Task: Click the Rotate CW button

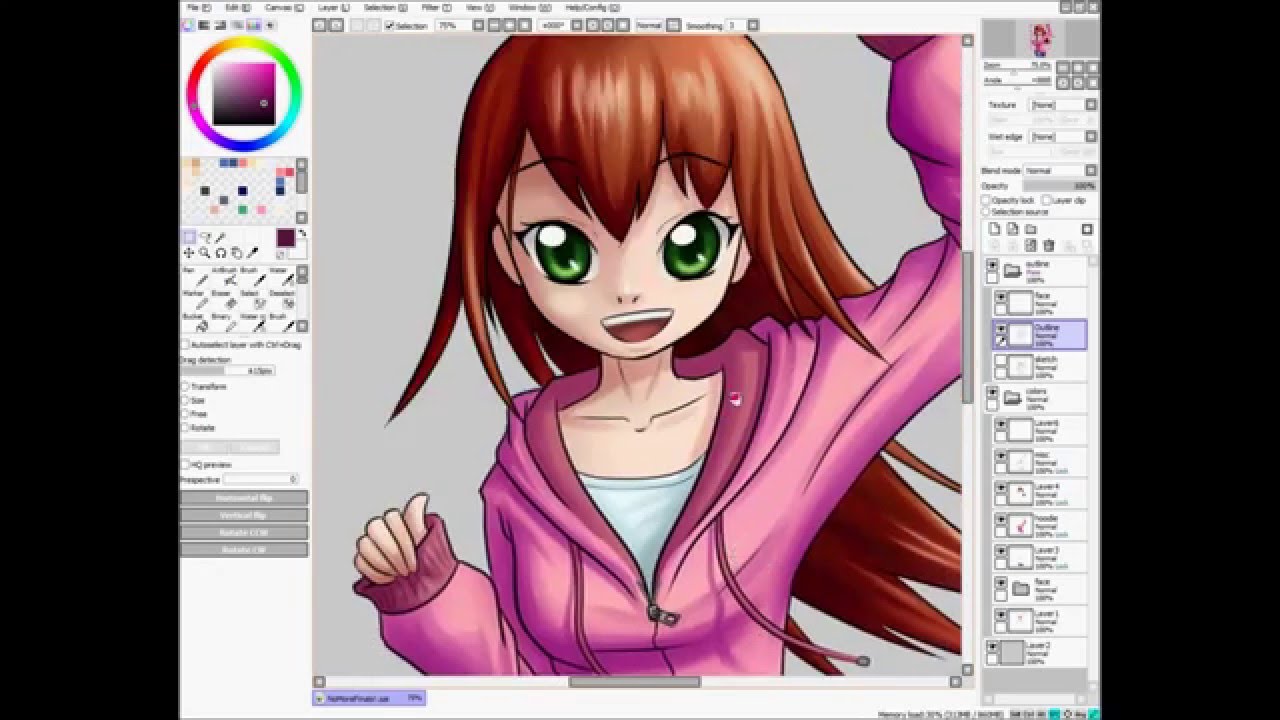Action: (244, 550)
